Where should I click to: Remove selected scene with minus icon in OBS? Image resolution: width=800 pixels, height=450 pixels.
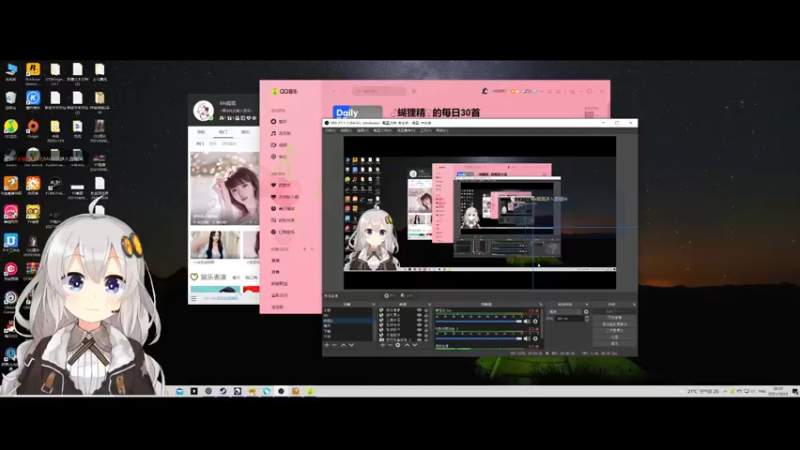point(334,345)
